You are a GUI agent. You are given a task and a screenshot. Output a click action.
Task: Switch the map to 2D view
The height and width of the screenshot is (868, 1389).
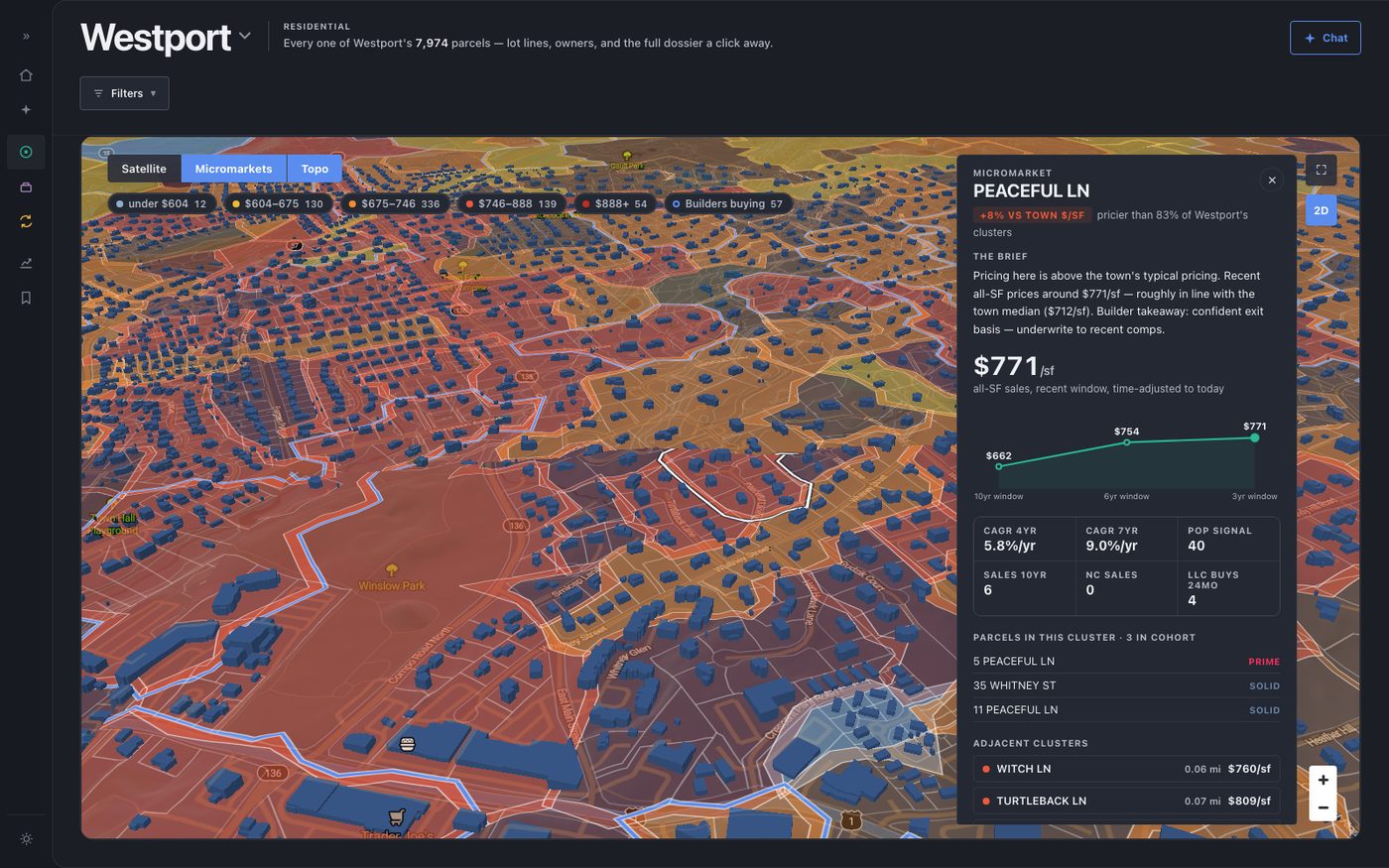pos(1321,210)
